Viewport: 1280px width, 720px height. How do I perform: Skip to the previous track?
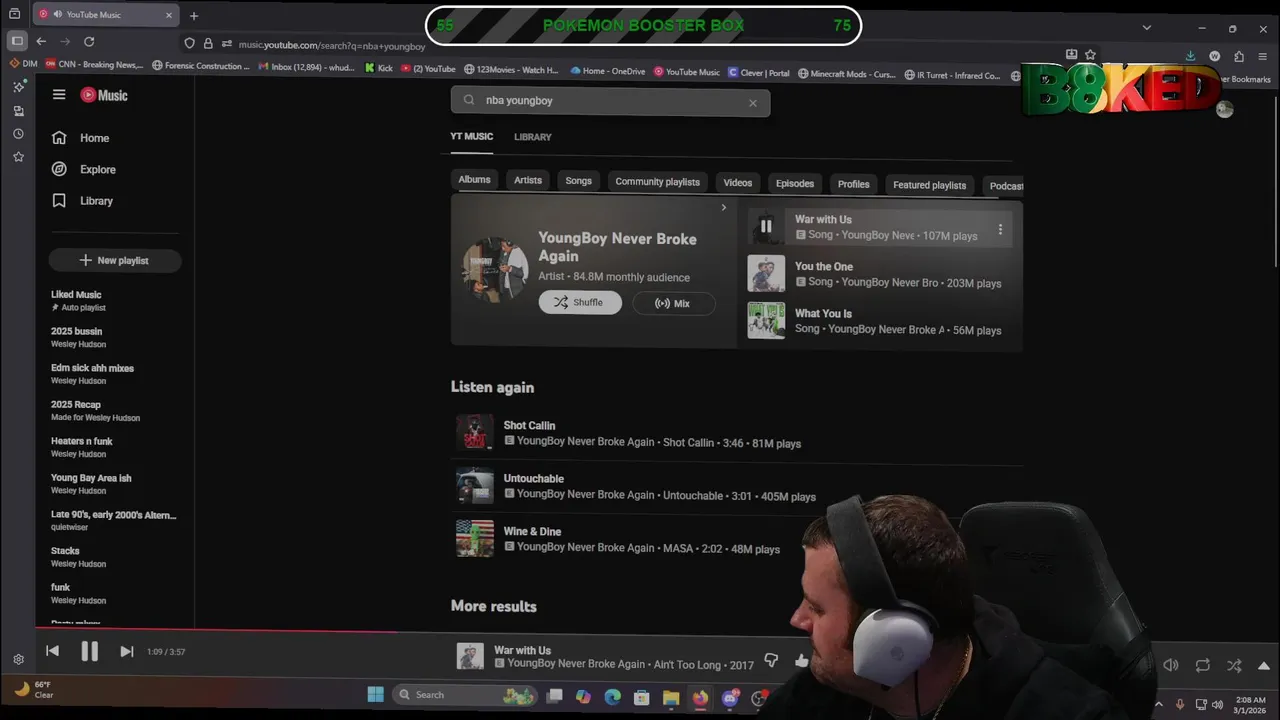(53, 651)
